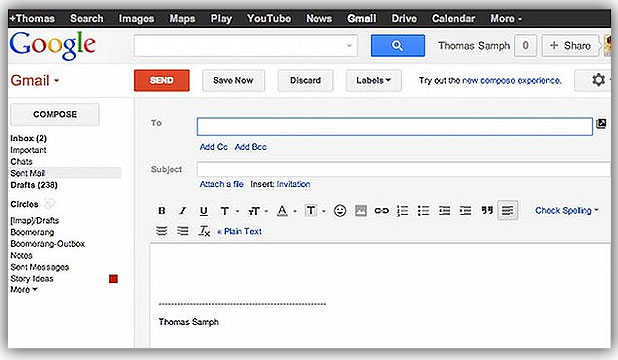Apply bulleted list formatting
Image resolution: width=618 pixels, height=360 pixels.
[423, 211]
